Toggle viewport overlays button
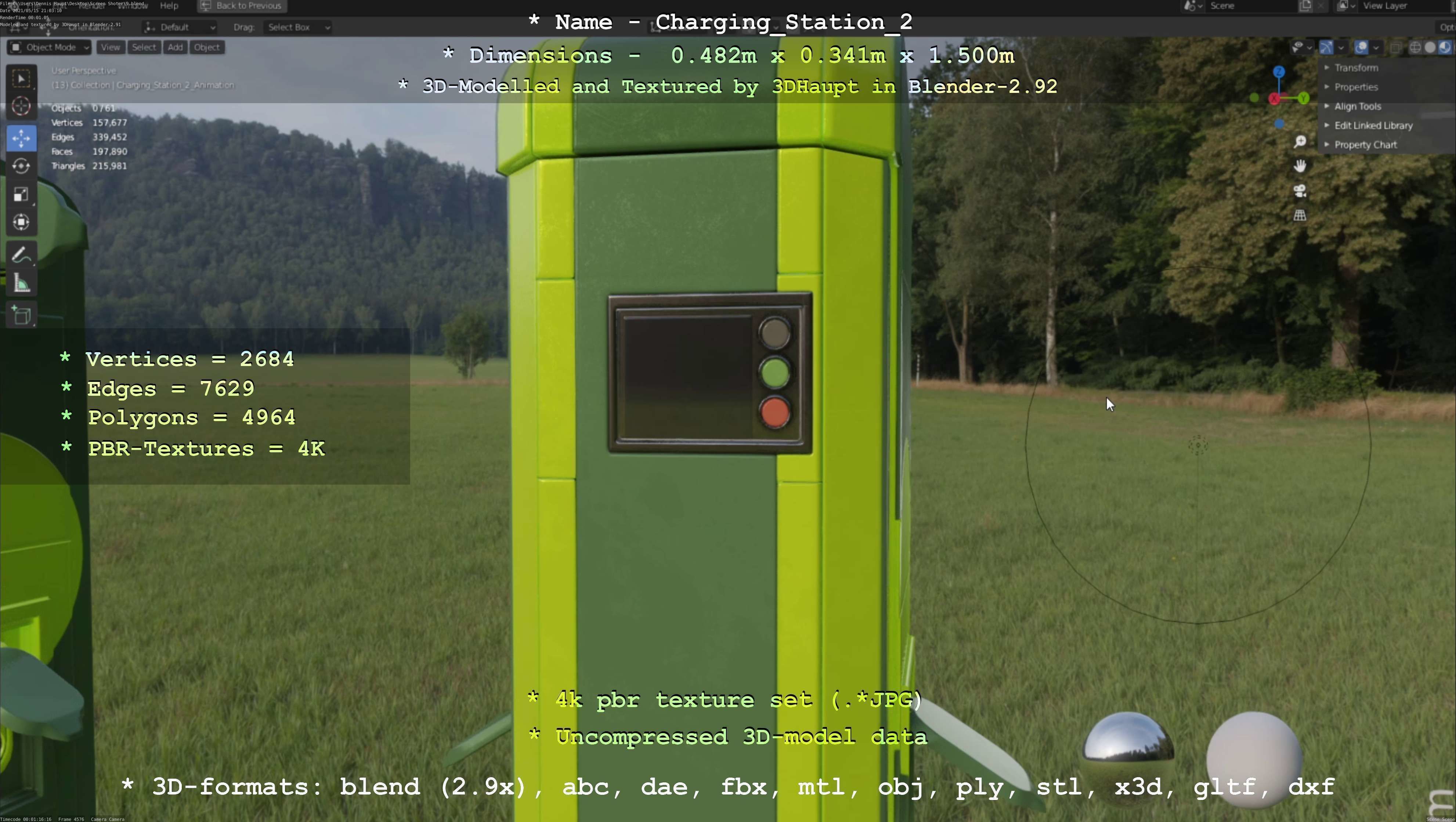This screenshot has height=822, width=1456. [1361, 47]
